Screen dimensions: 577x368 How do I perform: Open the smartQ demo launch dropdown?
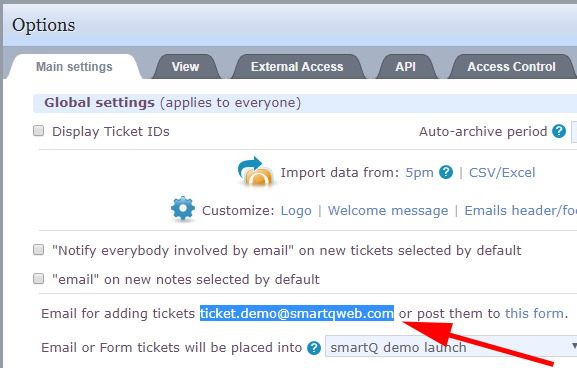tap(451, 347)
